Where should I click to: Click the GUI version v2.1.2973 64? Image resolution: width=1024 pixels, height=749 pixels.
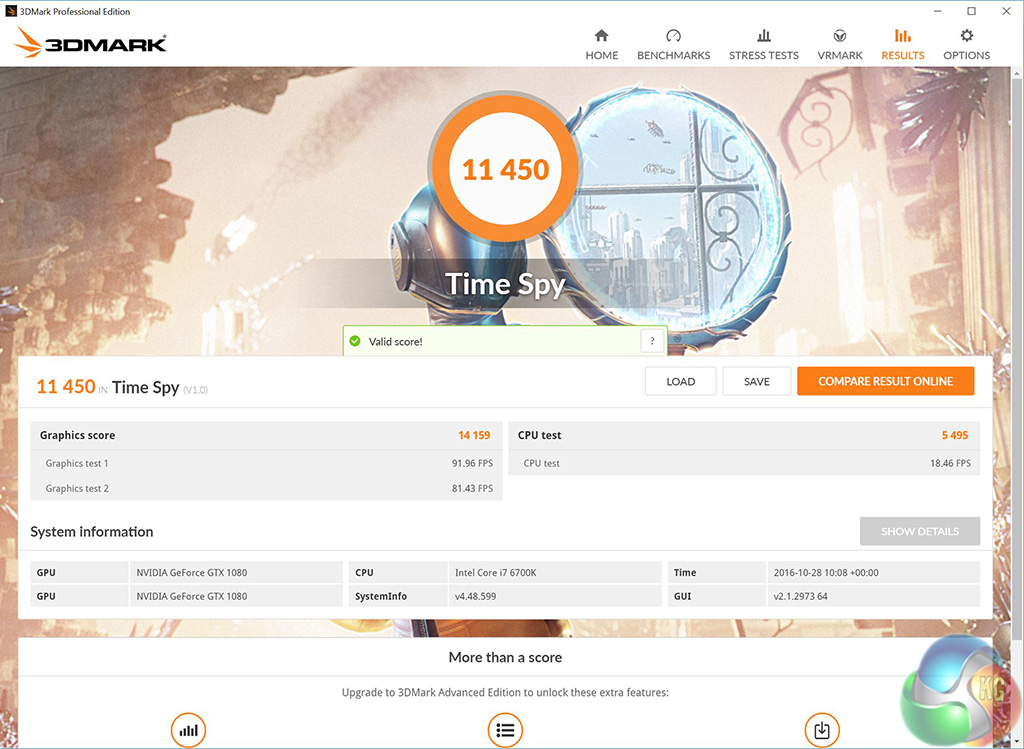pos(800,596)
